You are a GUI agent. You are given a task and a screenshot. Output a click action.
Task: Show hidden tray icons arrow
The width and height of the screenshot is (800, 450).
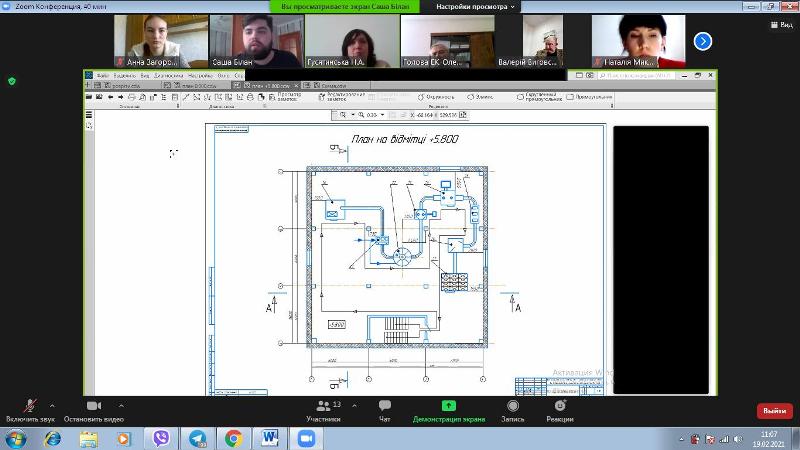[x=681, y=439]
